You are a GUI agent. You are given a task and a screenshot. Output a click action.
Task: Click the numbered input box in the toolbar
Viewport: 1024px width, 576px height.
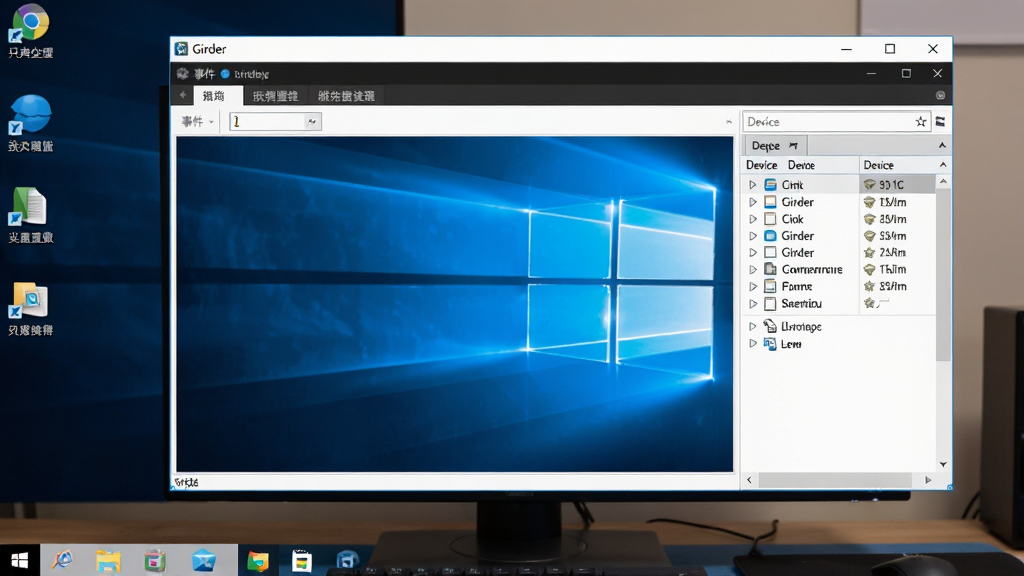[267, 121]
